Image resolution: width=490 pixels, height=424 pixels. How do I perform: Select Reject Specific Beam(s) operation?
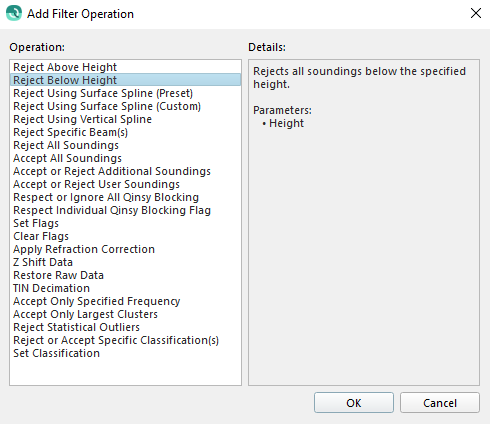[125, 132]
